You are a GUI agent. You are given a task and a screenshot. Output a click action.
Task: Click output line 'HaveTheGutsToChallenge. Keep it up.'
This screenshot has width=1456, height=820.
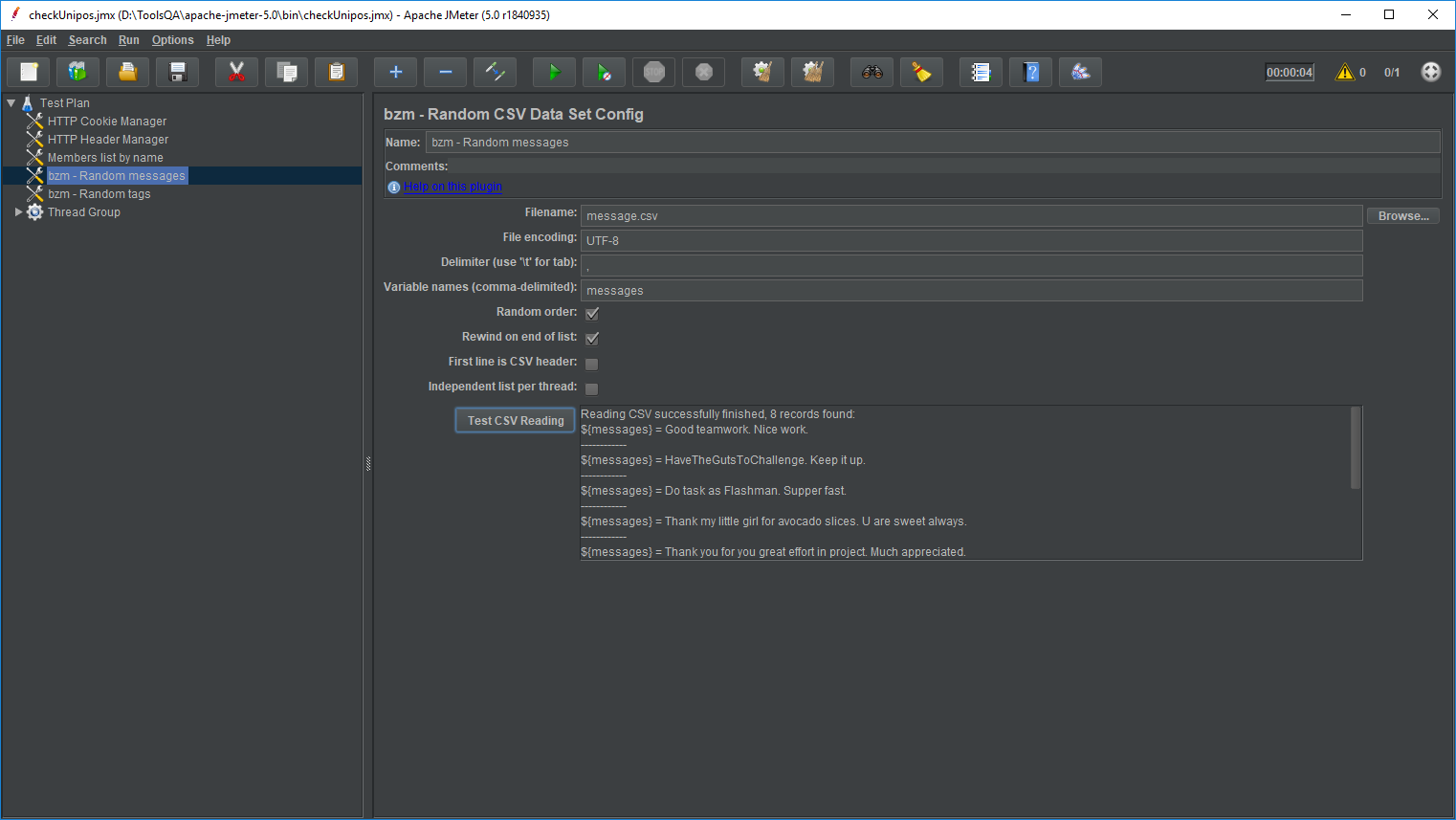point(723,460)
